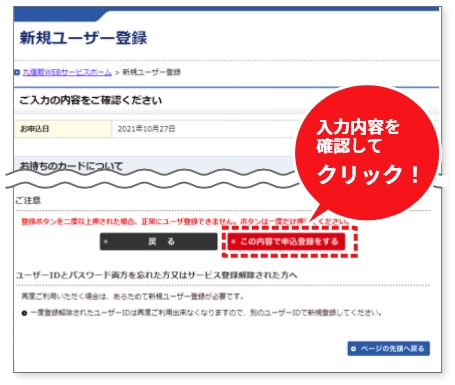Click the 再度ご利用いただく場合は paragraph

[x=133, y=296]
